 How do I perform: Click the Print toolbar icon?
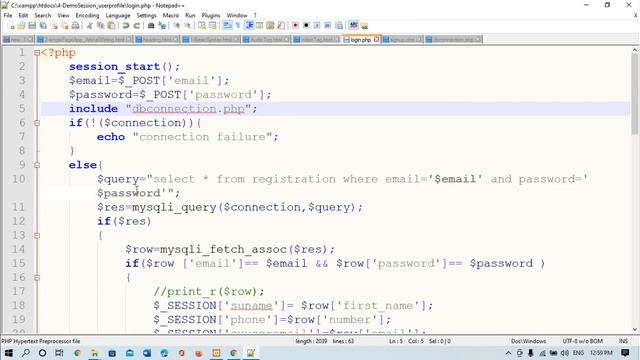[x=76, y=26]
